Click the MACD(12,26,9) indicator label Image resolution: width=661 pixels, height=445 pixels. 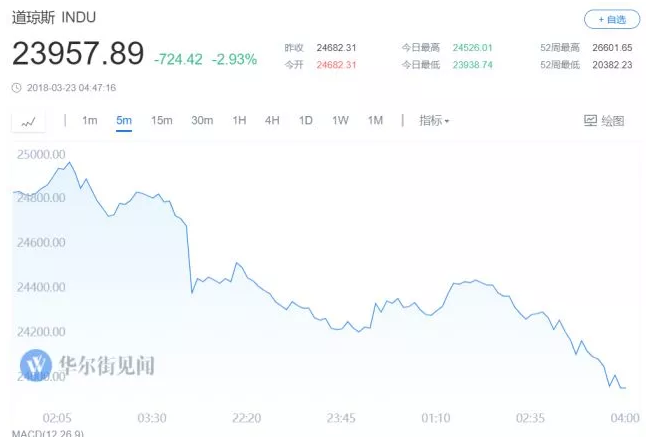pos(48,434)
